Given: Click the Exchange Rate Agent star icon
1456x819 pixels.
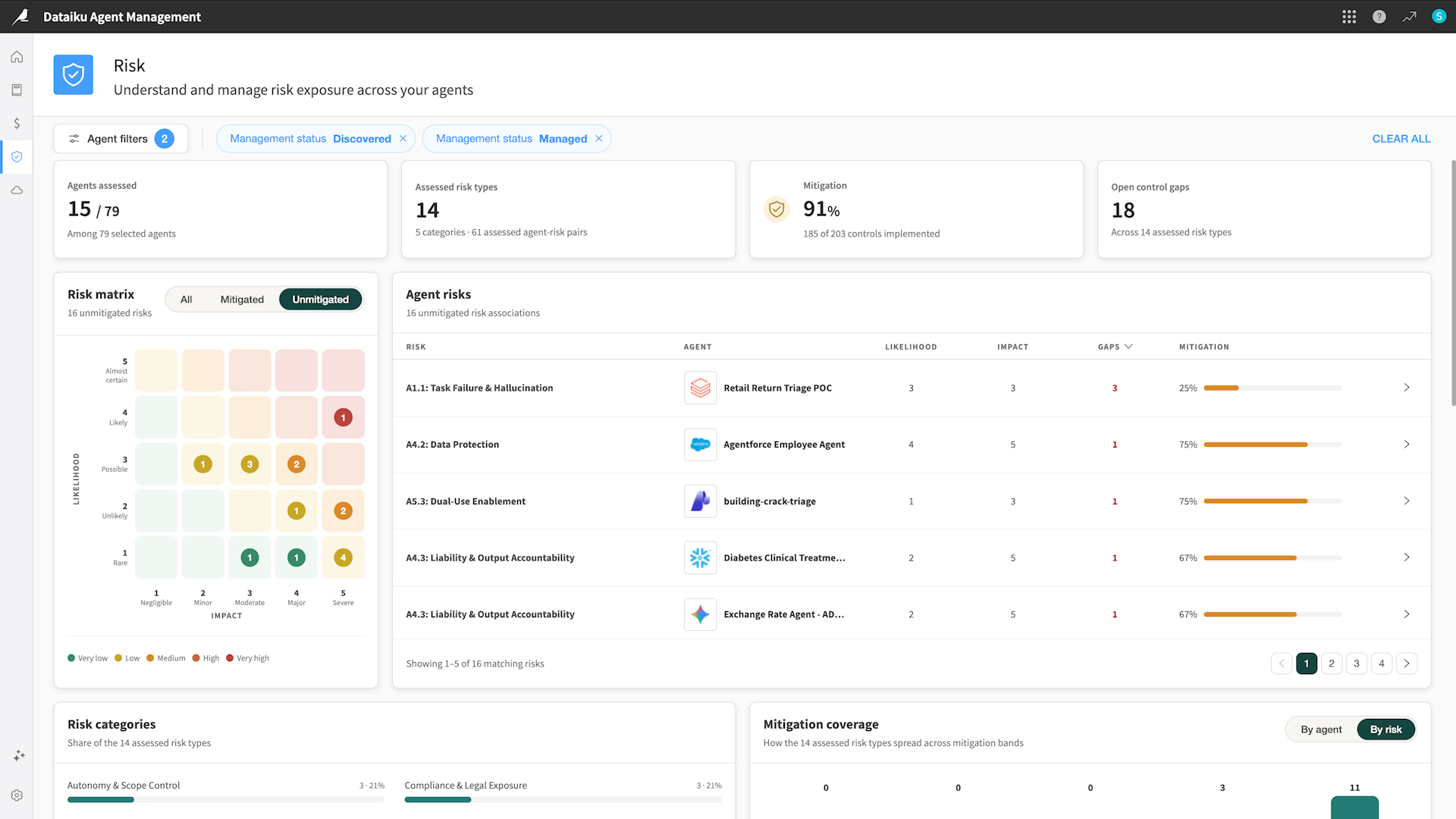Looking at the screenshot, I should 700,614.
